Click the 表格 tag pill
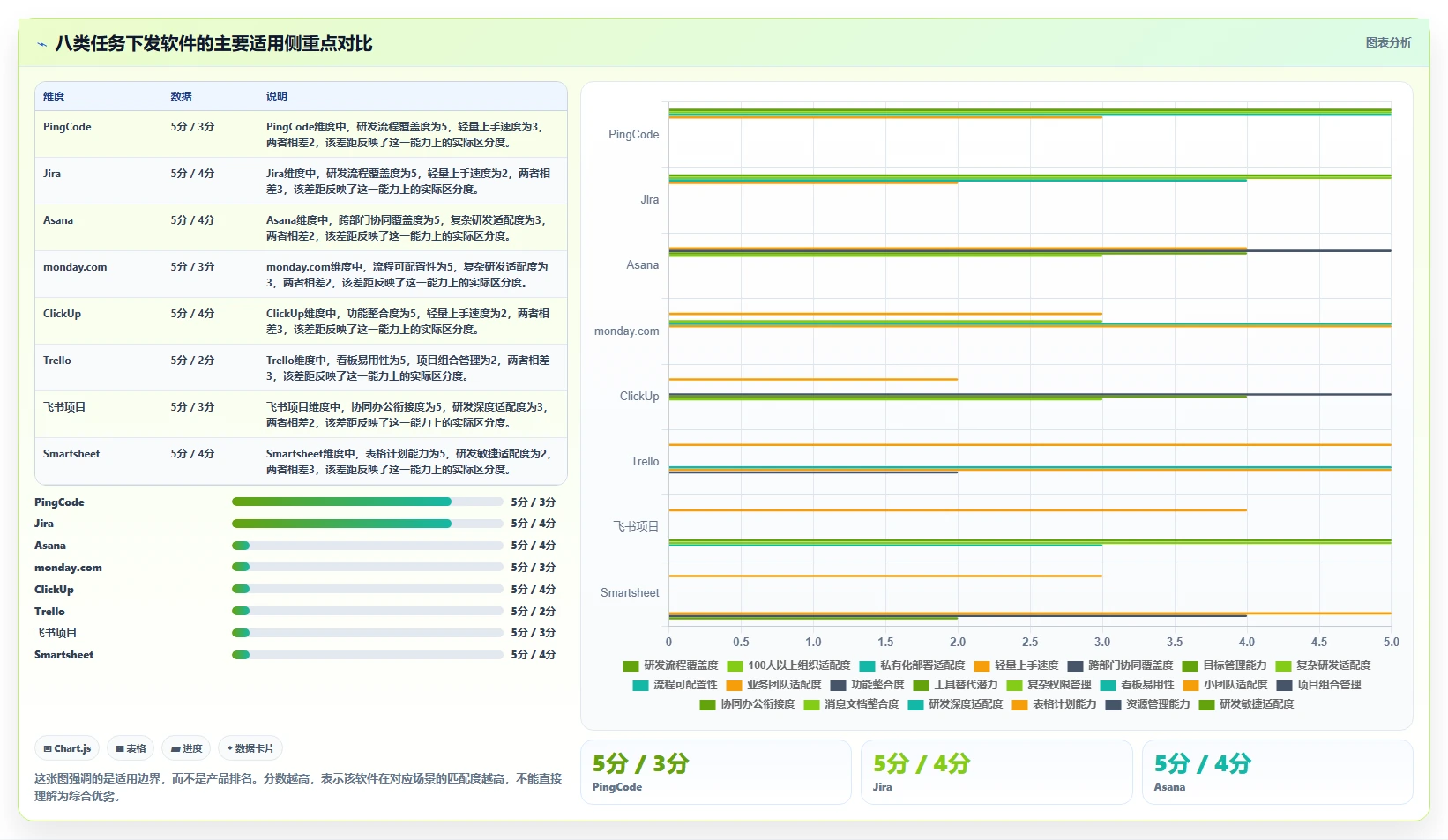This screenshot has width=1448, height=840. coord(131,748)
